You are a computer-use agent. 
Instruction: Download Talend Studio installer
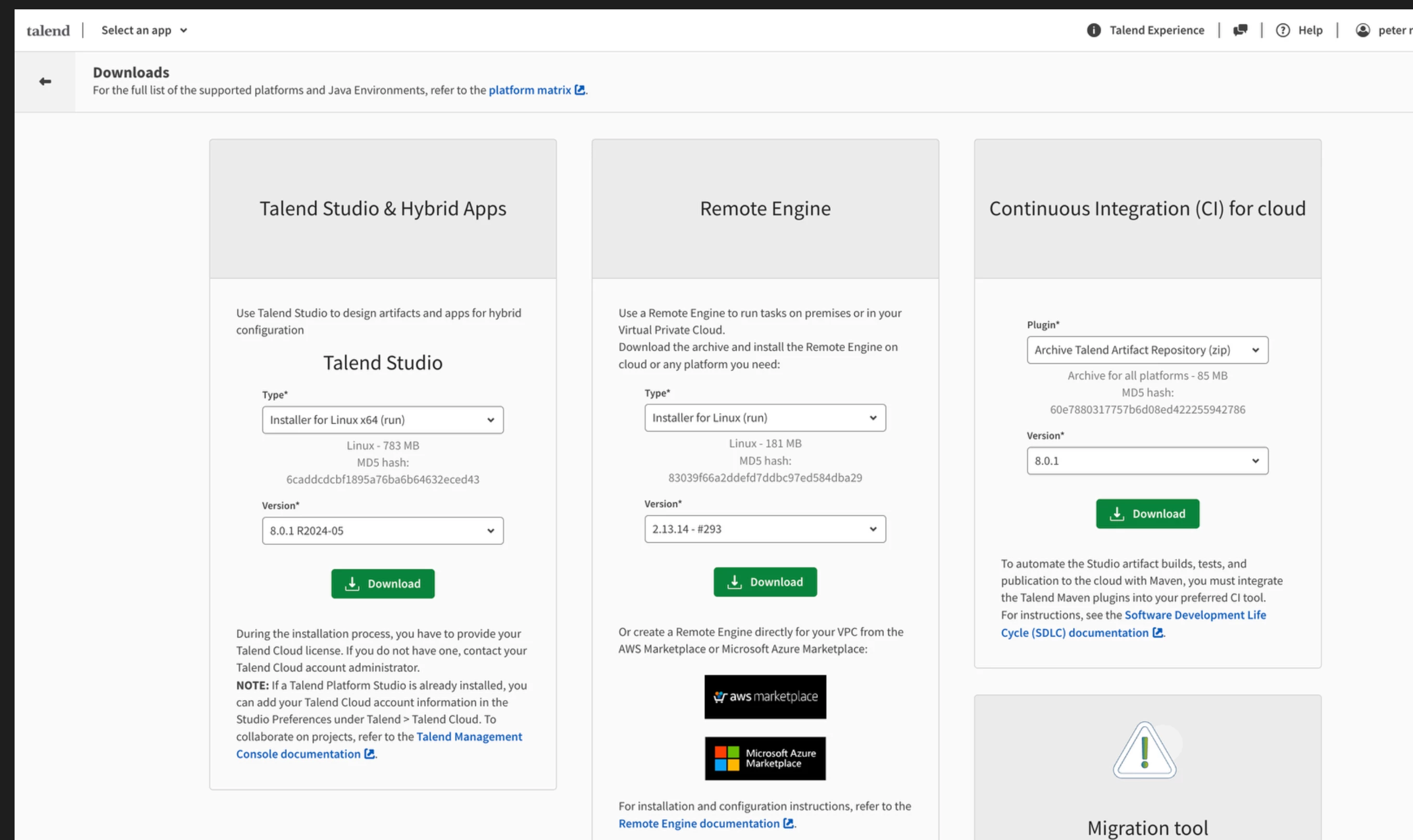[x=383, y=583]
